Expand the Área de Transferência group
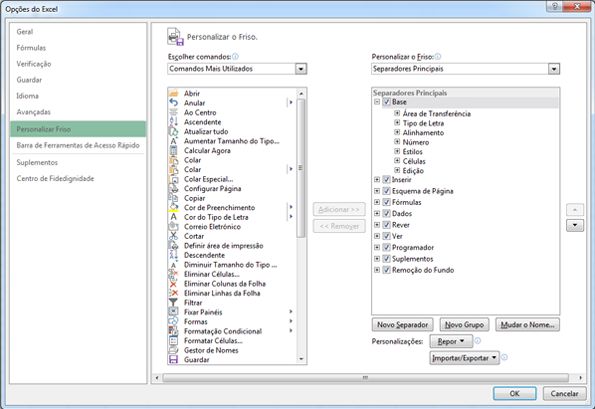 (397, 113)
